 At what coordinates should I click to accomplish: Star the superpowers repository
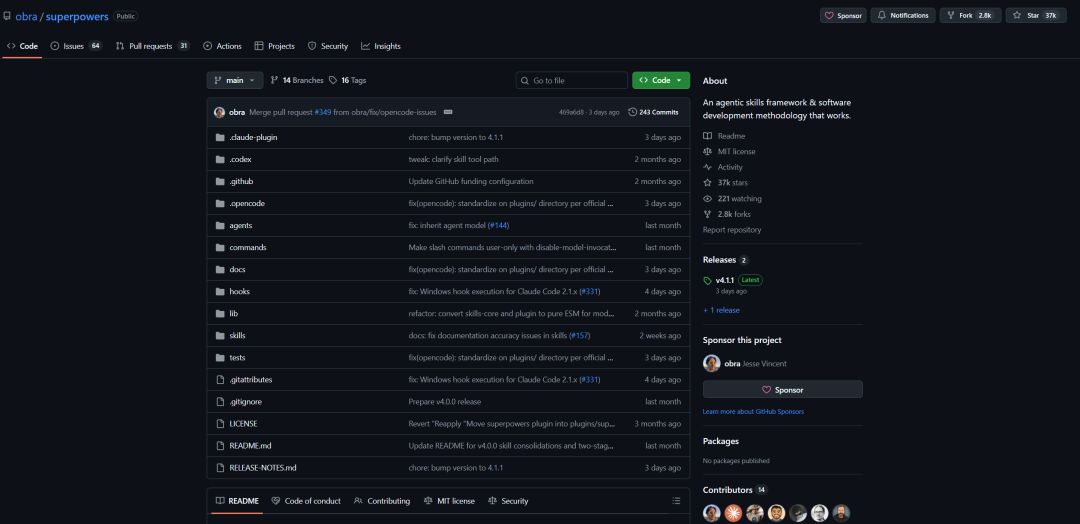pyautogui.click(x=1036, y=15)
